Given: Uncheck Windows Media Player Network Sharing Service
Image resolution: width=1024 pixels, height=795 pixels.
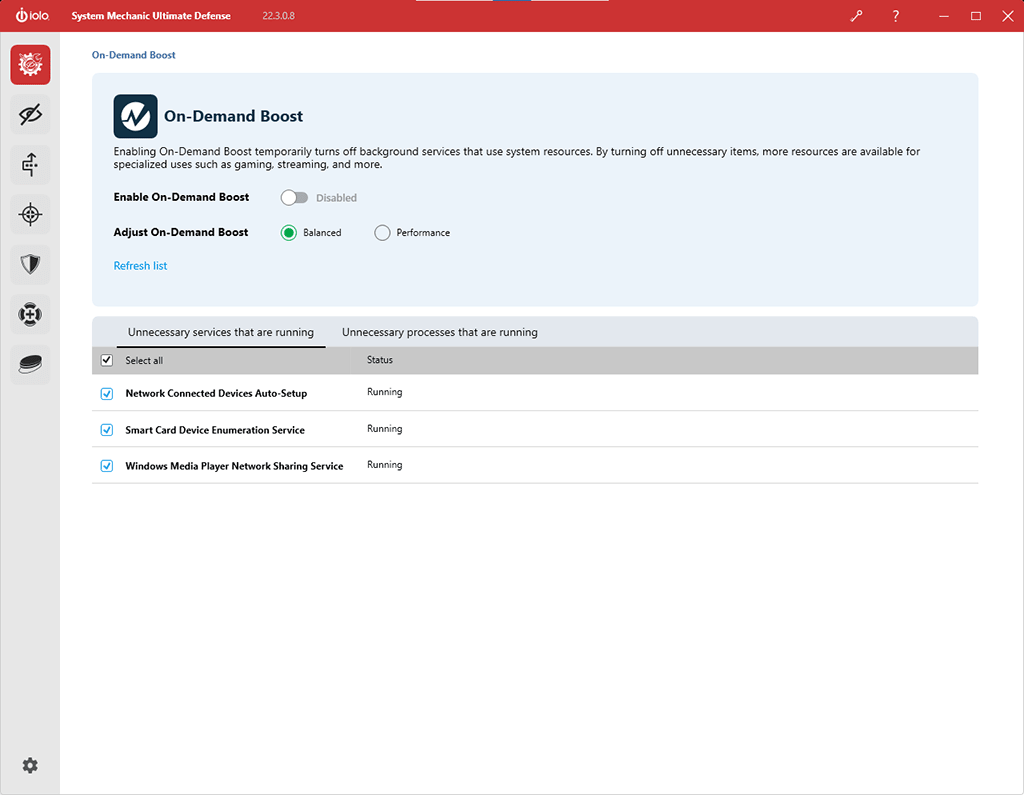Looking at the screenshot, I should click(107, 466).
